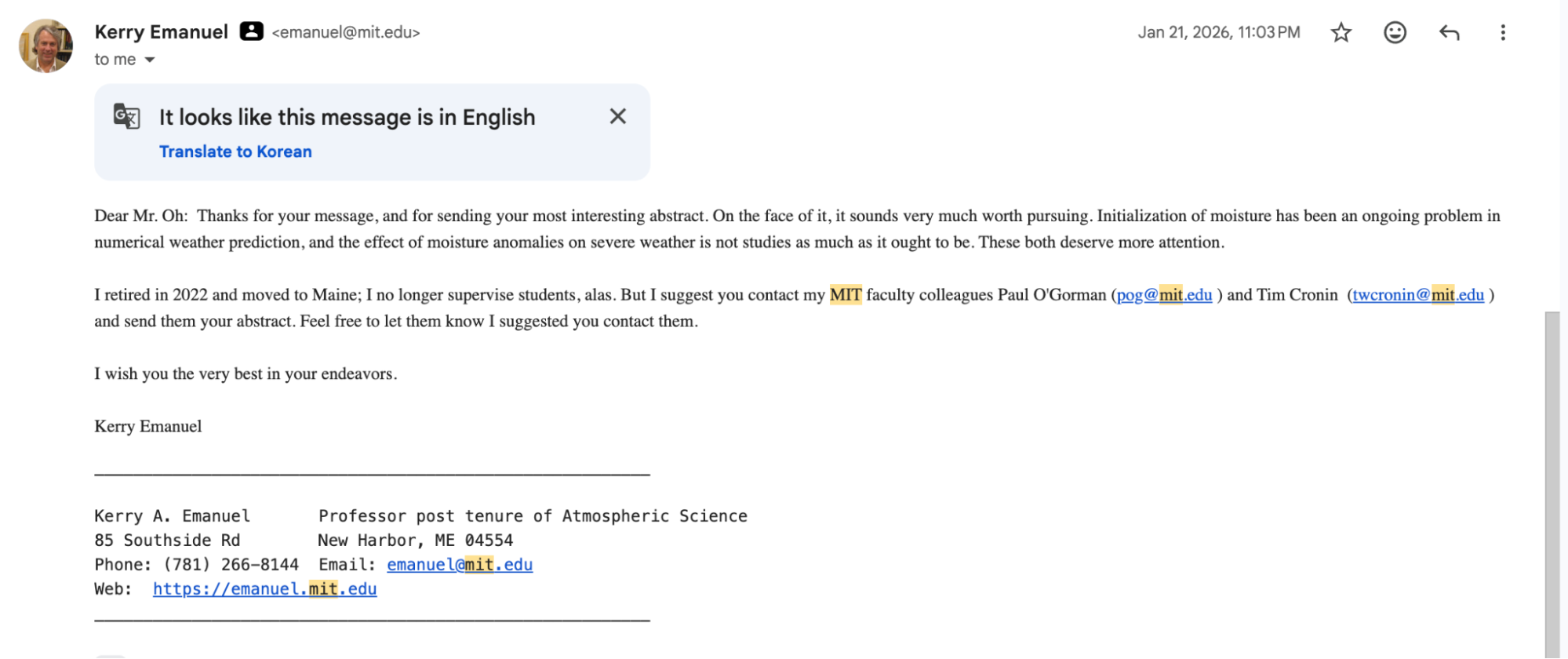The width and height of the screenshot is (1568, 659).
Task: Expand the "to me" recipient details arrow
Action: 150,60
